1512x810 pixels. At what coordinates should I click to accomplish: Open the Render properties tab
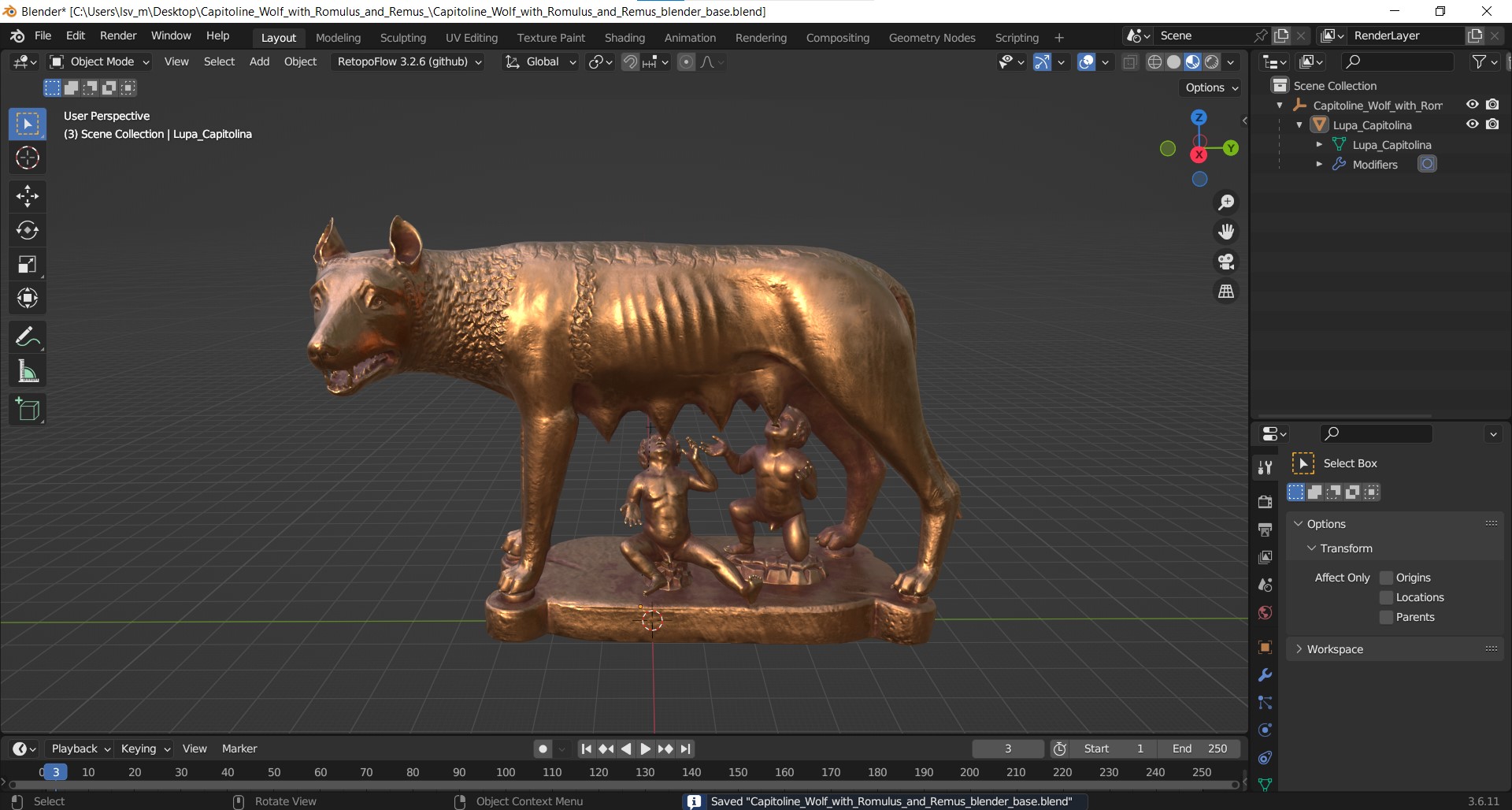click(x=1265, y=502)
